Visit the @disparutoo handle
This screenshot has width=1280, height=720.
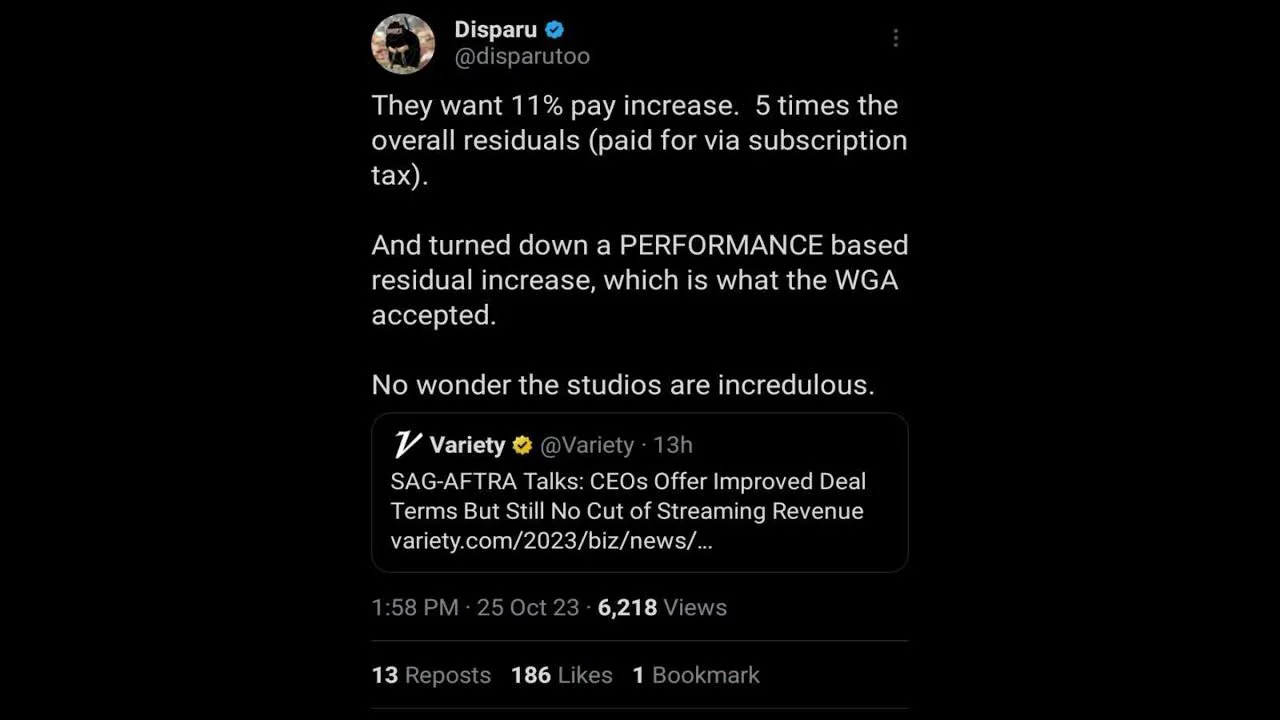[x=522, y=57]
